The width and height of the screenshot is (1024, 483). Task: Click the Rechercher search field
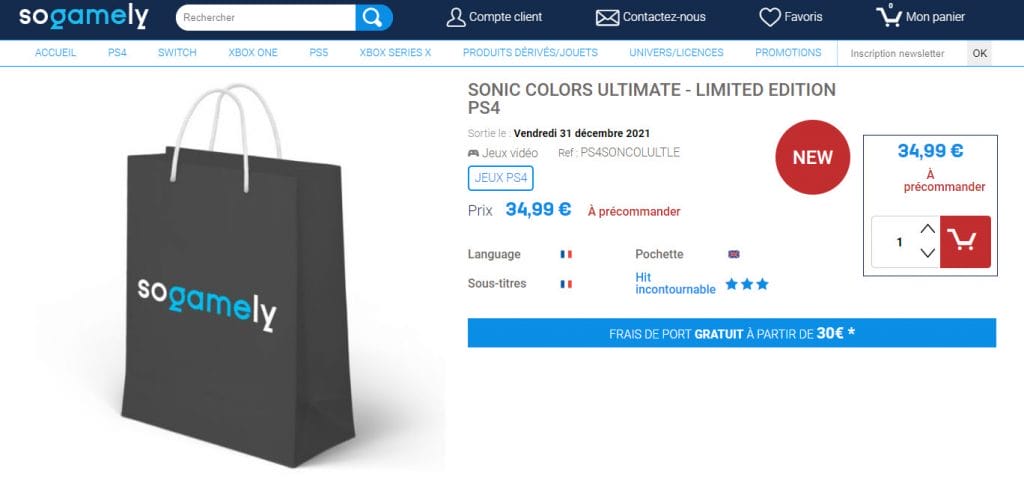point(265,17)
